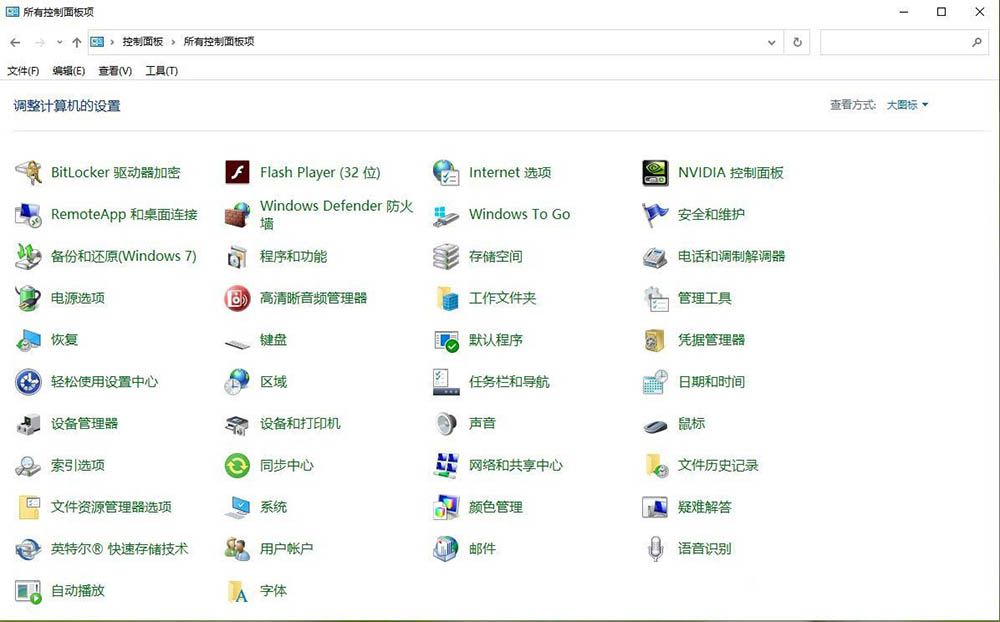Click the 高清晰音频管理器 speaker icon
The image size is (1000, 622).
(237, 298)
